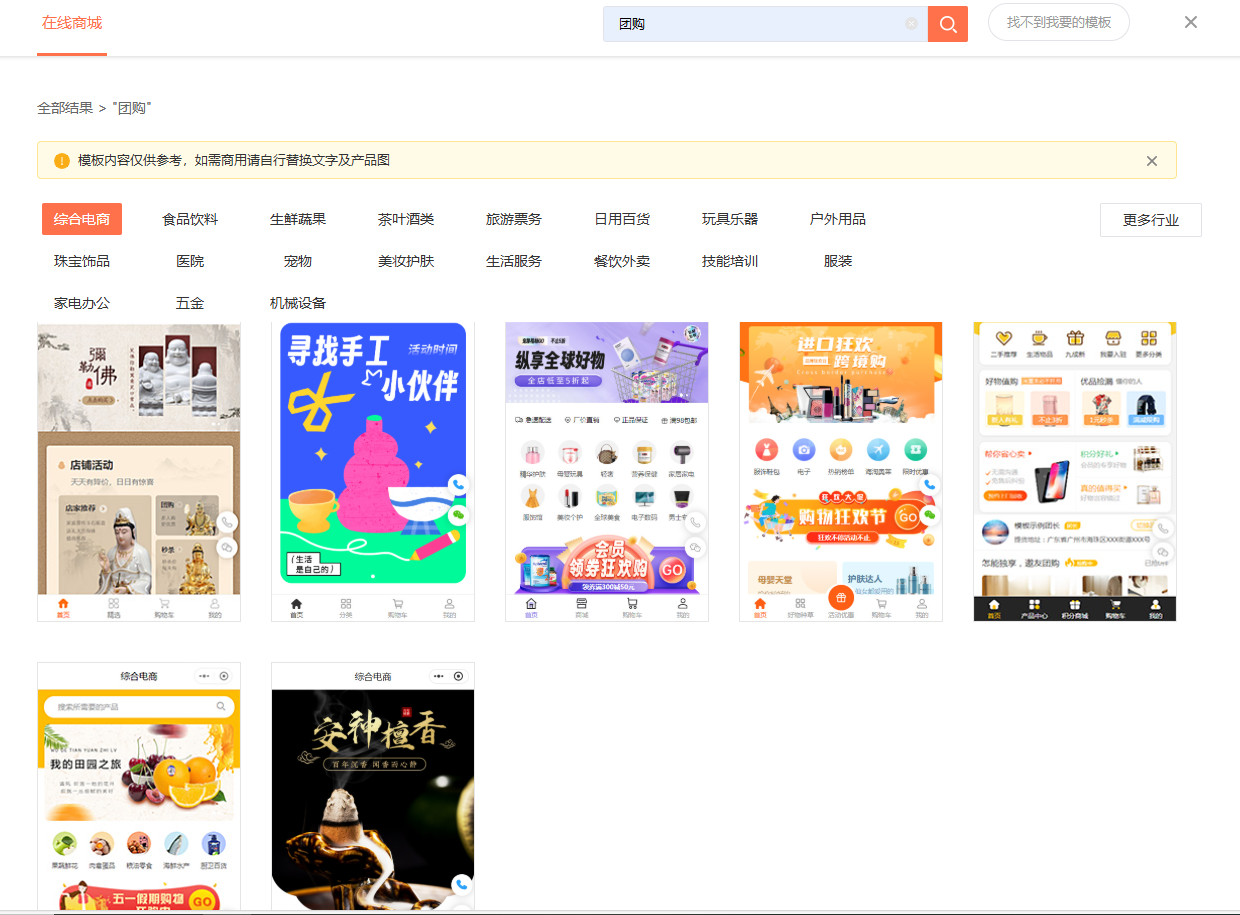Filter by 生活服务 industry
This screenshot has width=1240, height=915.
pyautogui.click(x=514, y=261)
